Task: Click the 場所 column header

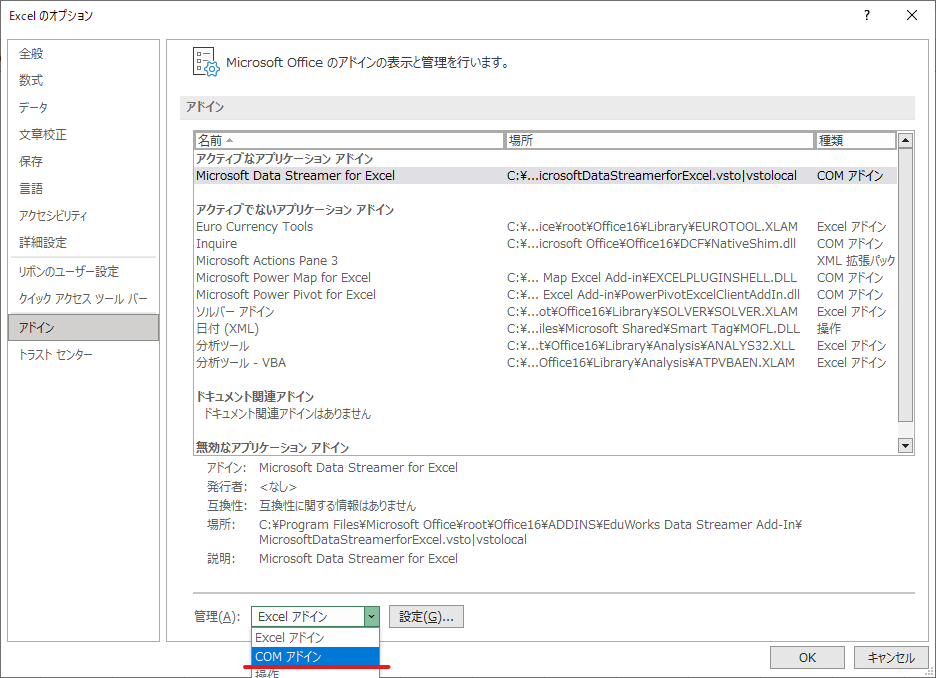Action: click(x=659, y=140)
